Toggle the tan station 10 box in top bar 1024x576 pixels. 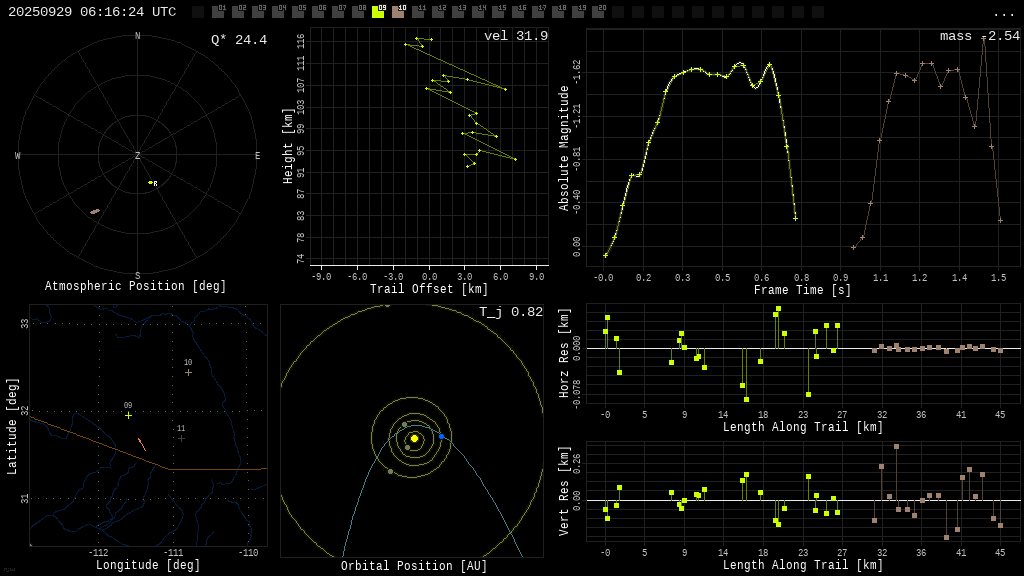point(398,12)
